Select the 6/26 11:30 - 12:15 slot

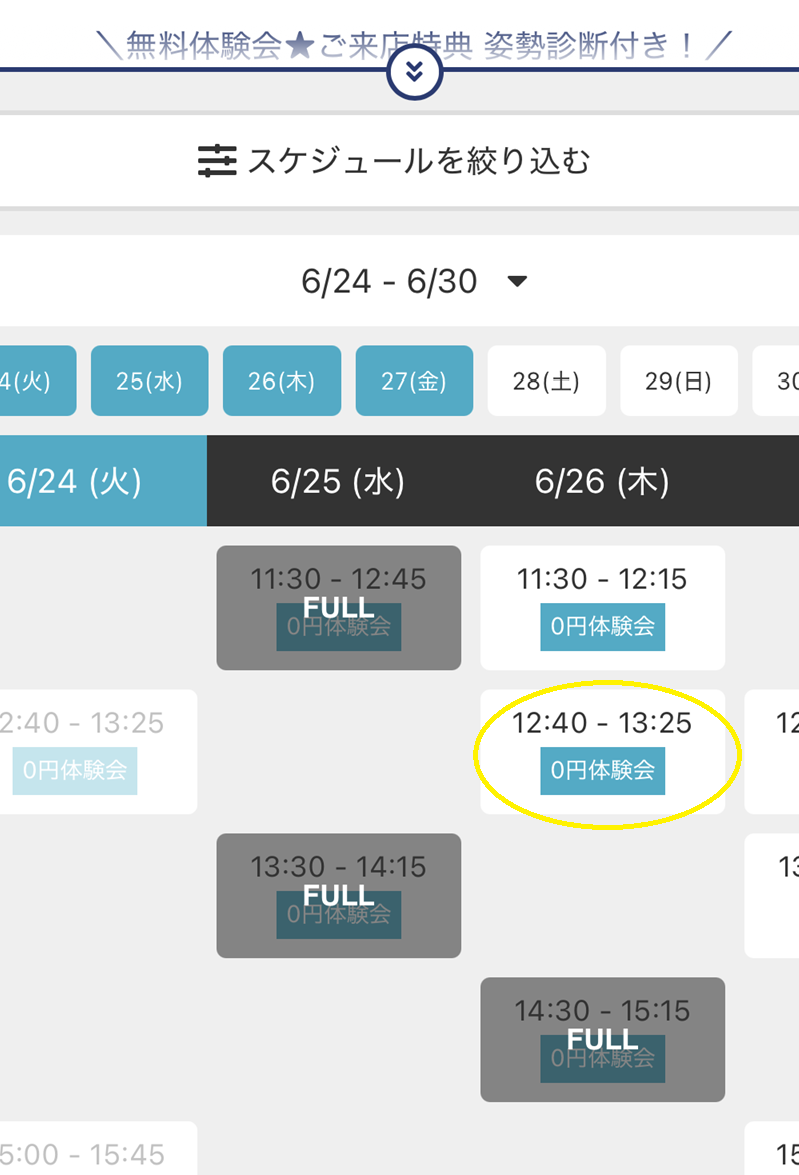[x=602, y=580]
